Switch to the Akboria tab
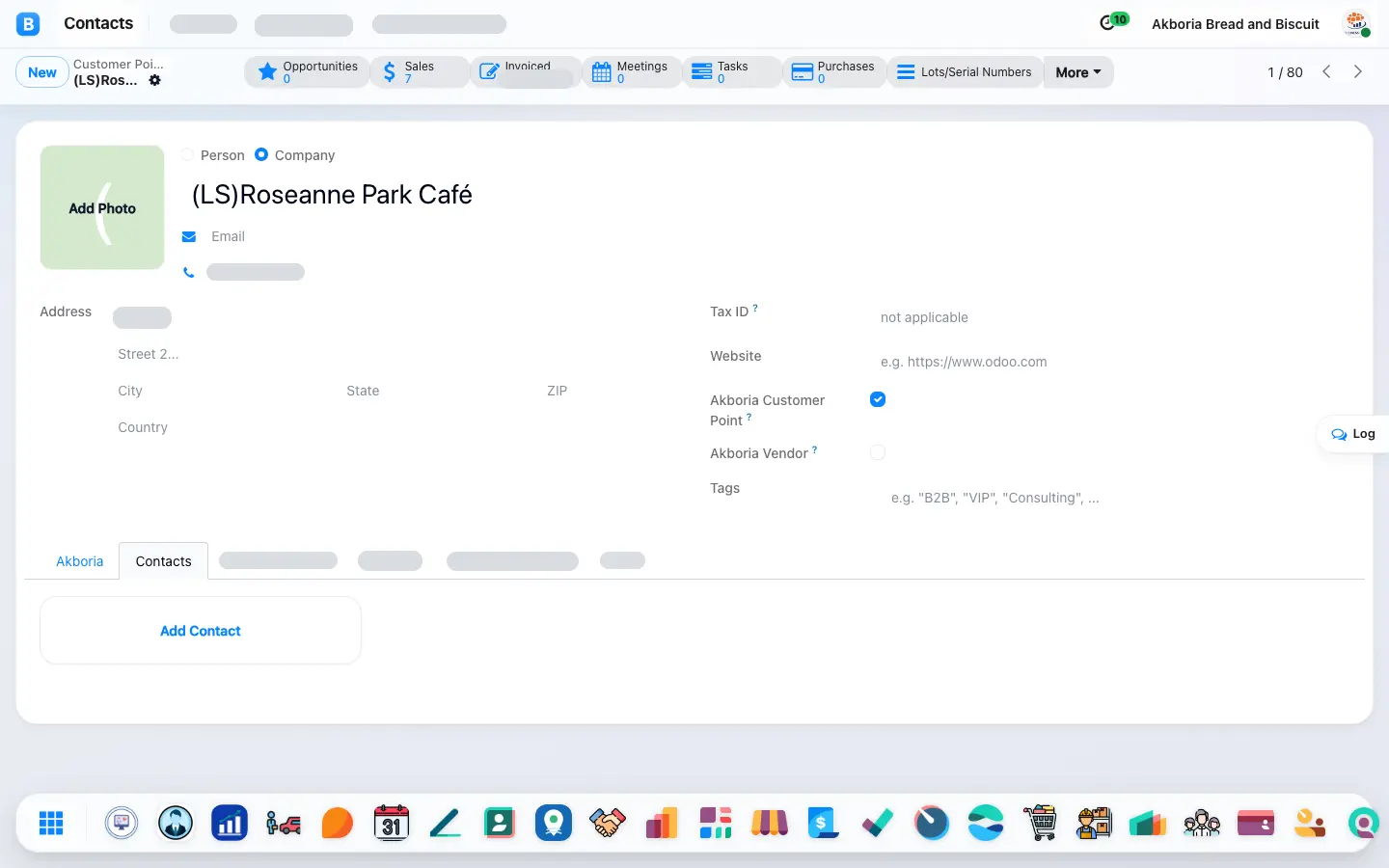Screen dimensions: 1389x868 79,561
